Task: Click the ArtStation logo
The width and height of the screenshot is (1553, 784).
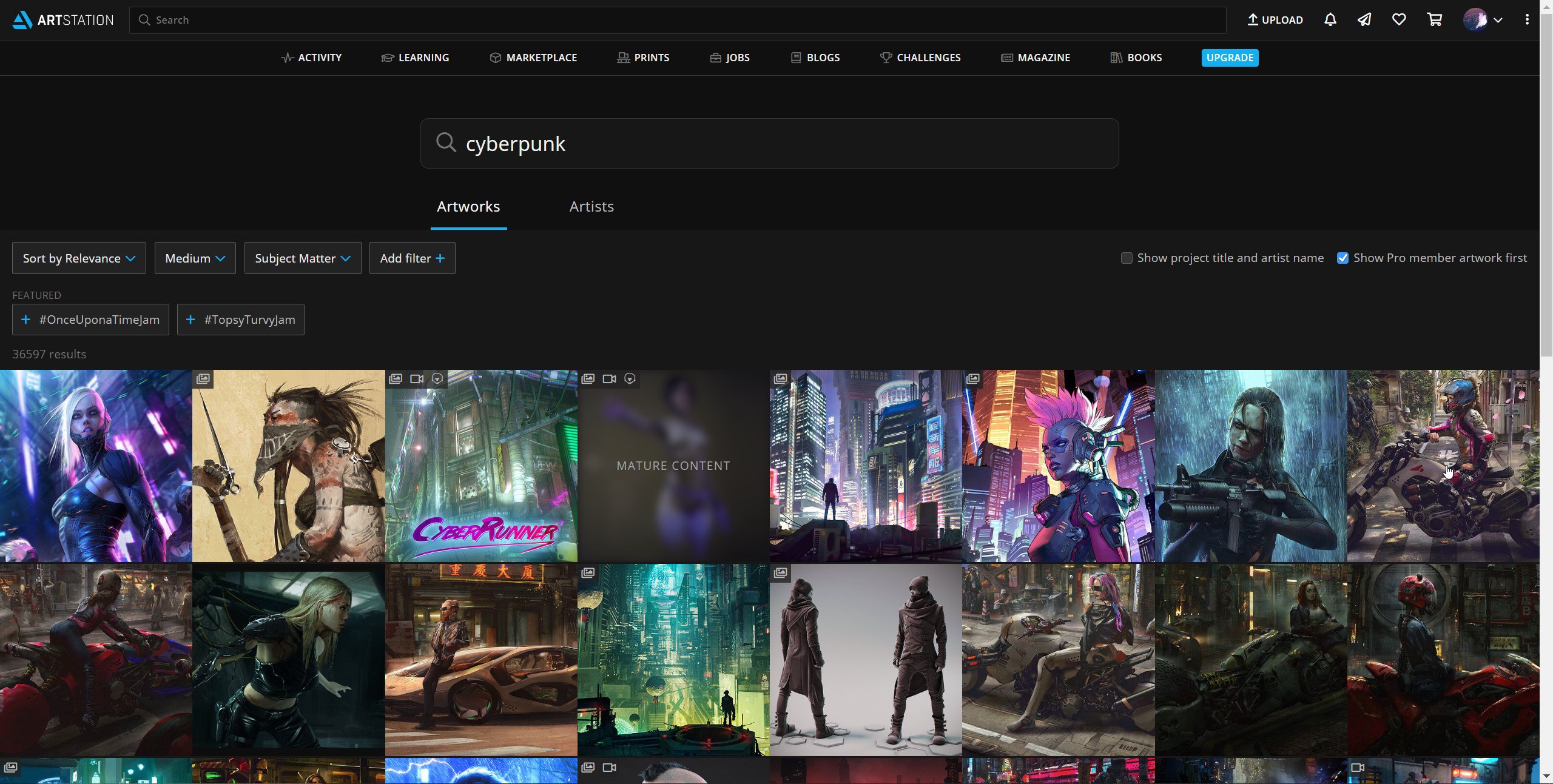Action: click(x=62, y=20)
